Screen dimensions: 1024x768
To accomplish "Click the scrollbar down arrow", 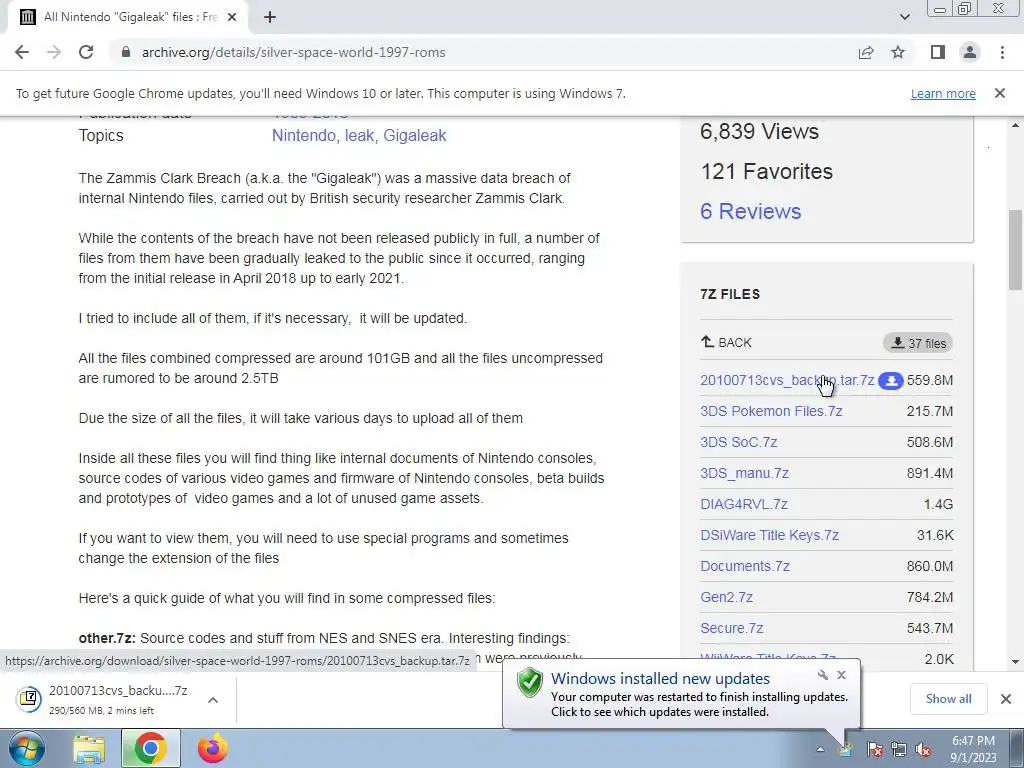I will coord(1015,662).
